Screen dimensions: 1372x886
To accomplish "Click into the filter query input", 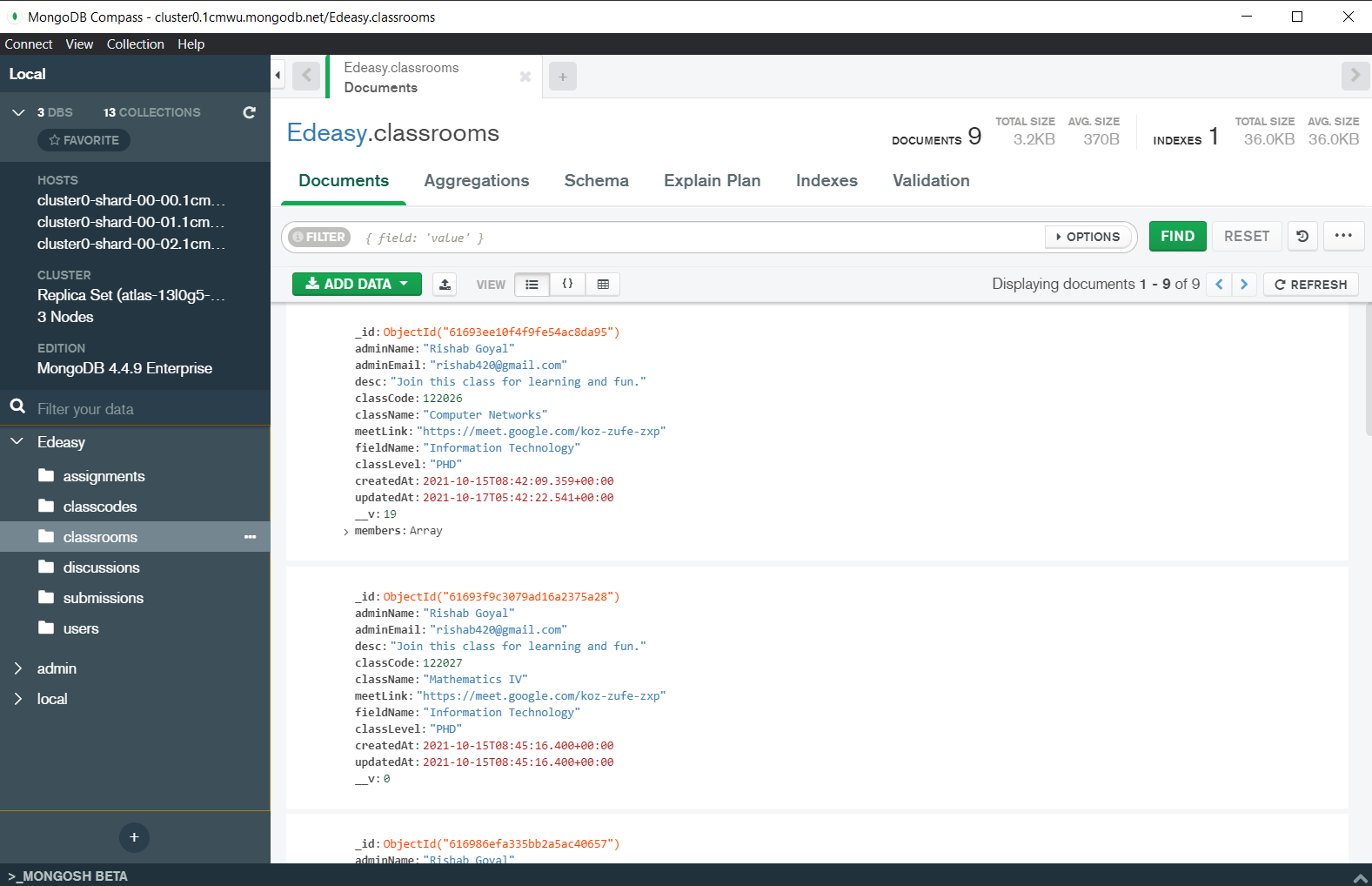I will 700,238.
